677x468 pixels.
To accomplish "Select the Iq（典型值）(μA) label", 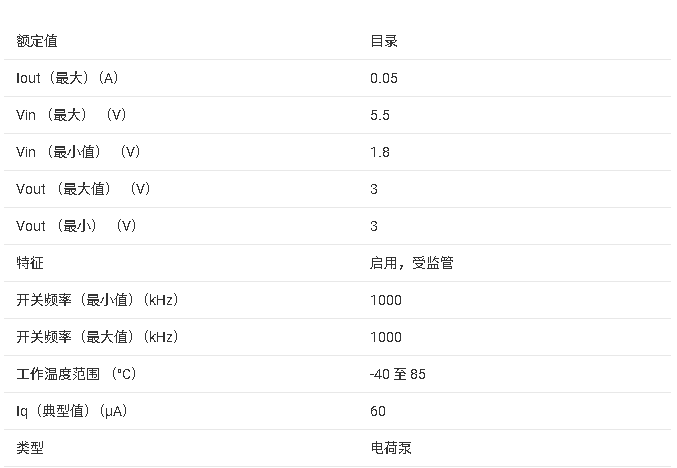I will [x=73, y=411].
